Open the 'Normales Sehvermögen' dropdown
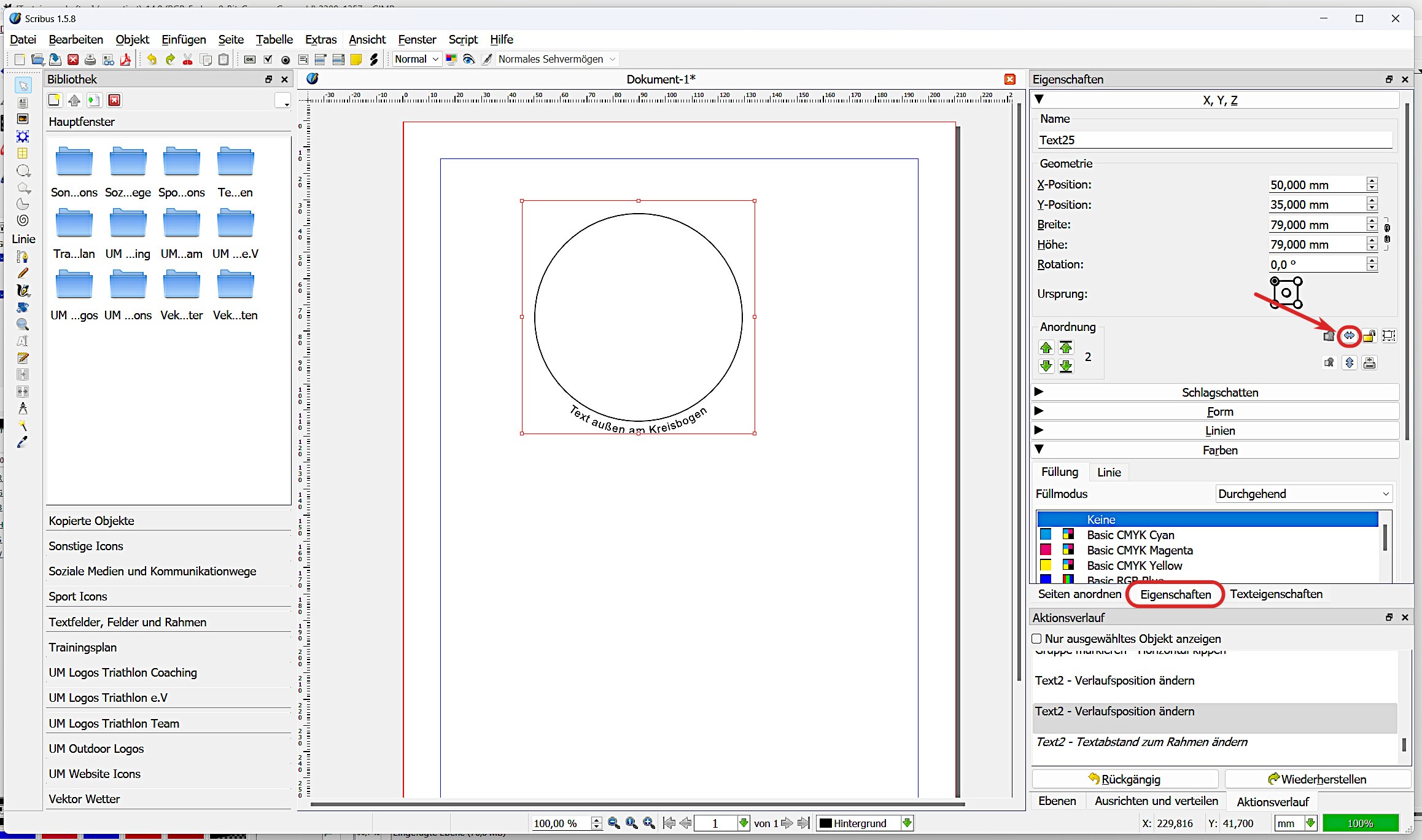The image size is (1422, 840). tap(556, 60)
